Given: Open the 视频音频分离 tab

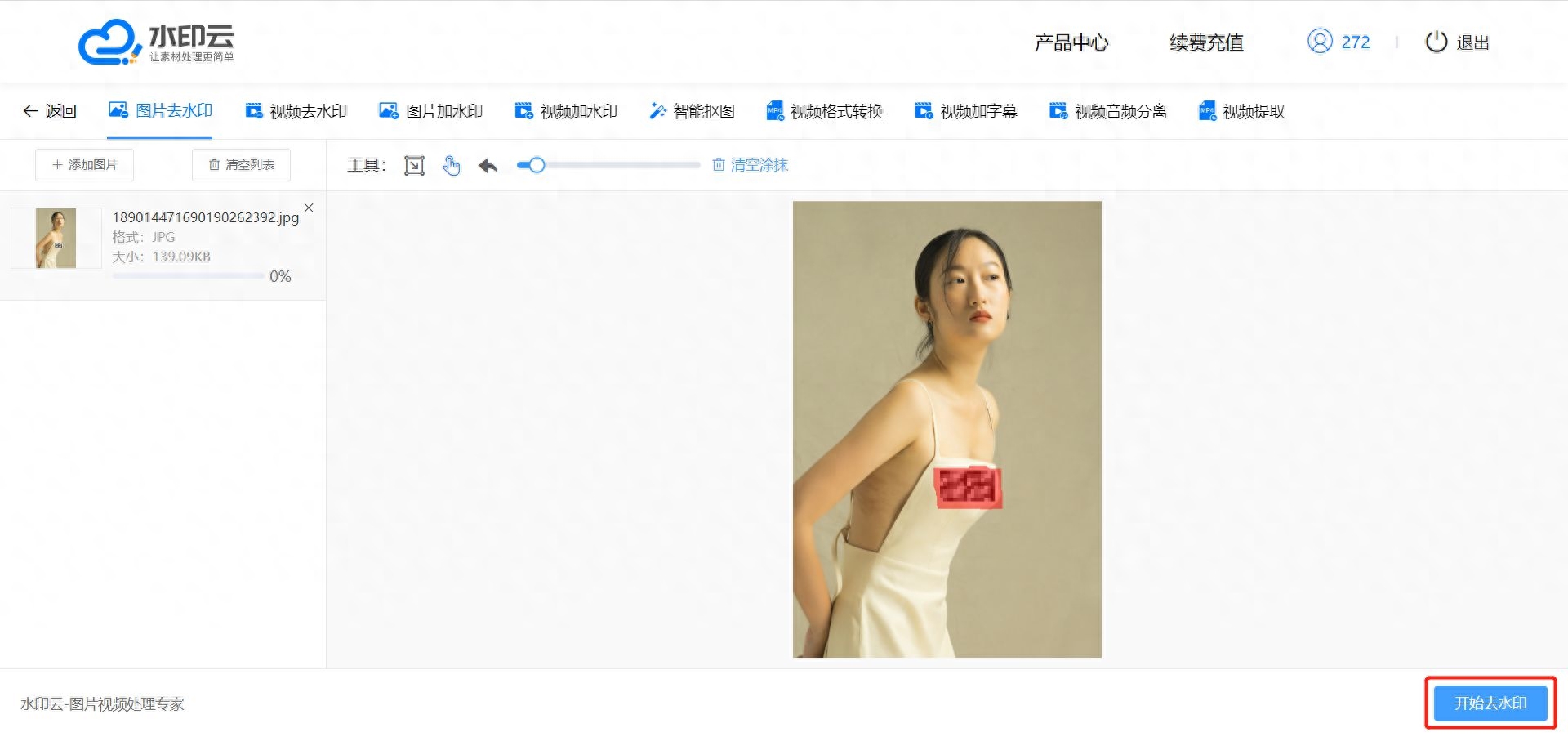Looking at the screenshot, I should click(x=1107, y=111).
